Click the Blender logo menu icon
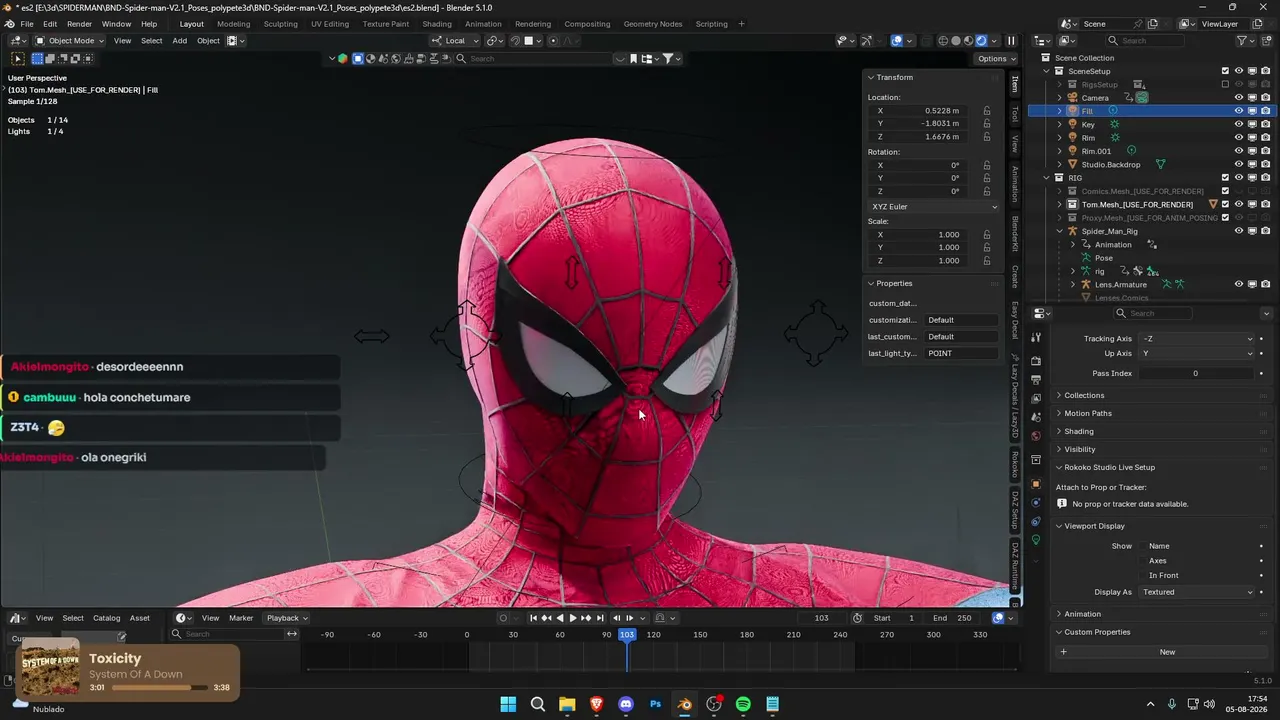 10,24
